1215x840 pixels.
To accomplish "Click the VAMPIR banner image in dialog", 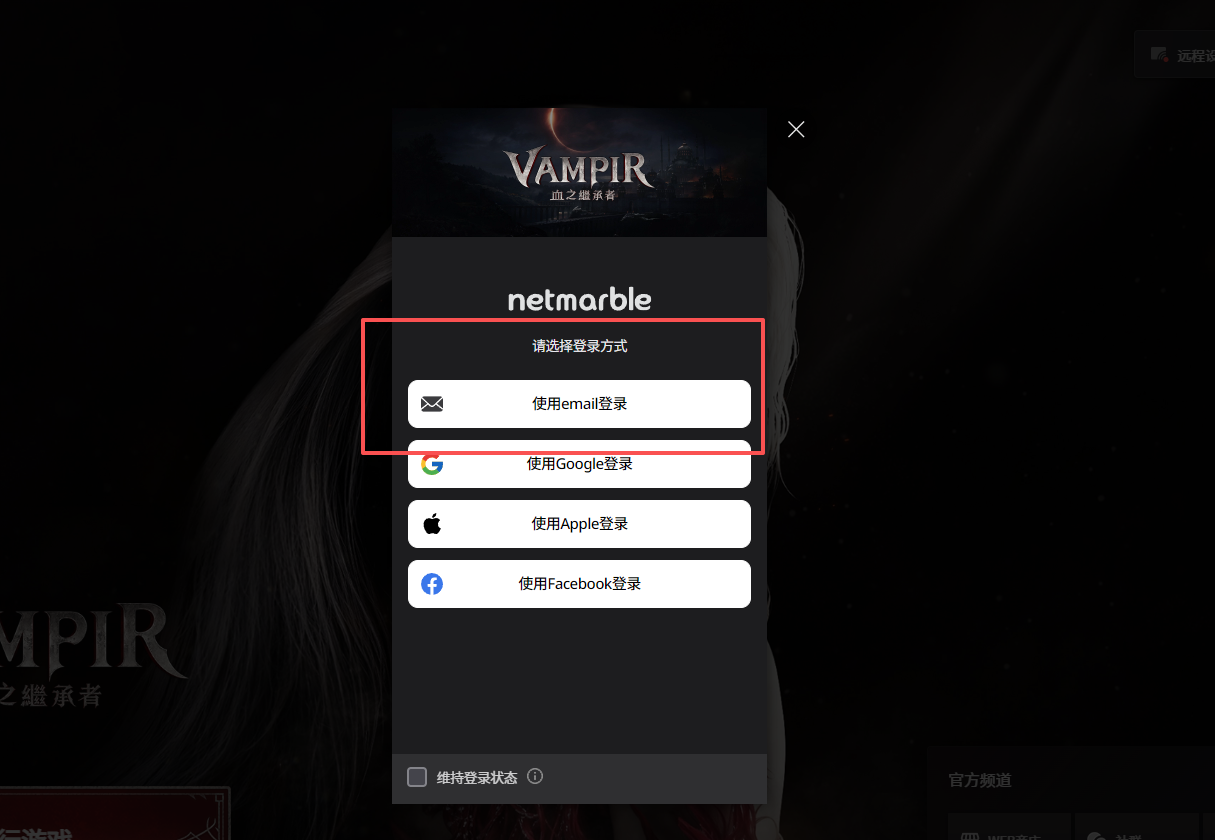I will (x=579, y=172).
